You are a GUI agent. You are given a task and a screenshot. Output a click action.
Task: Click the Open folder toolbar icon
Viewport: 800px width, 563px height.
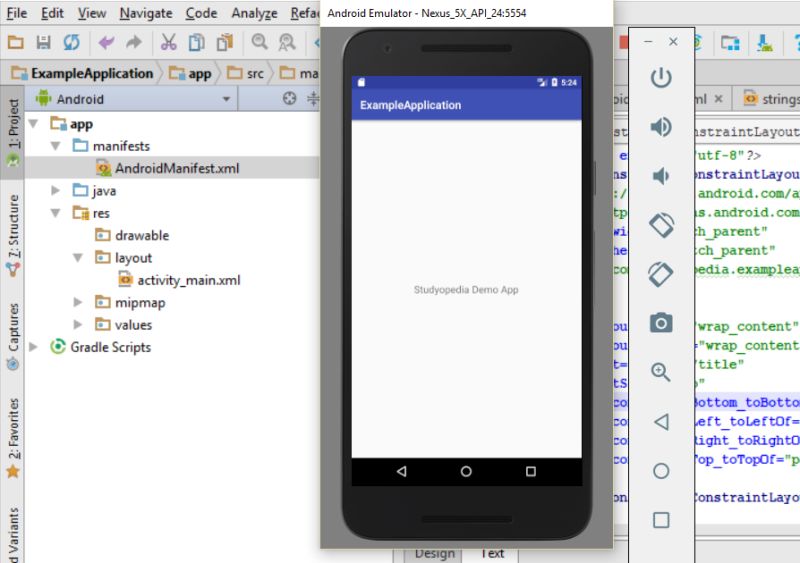pyautogui.click(x=15, y=42)
